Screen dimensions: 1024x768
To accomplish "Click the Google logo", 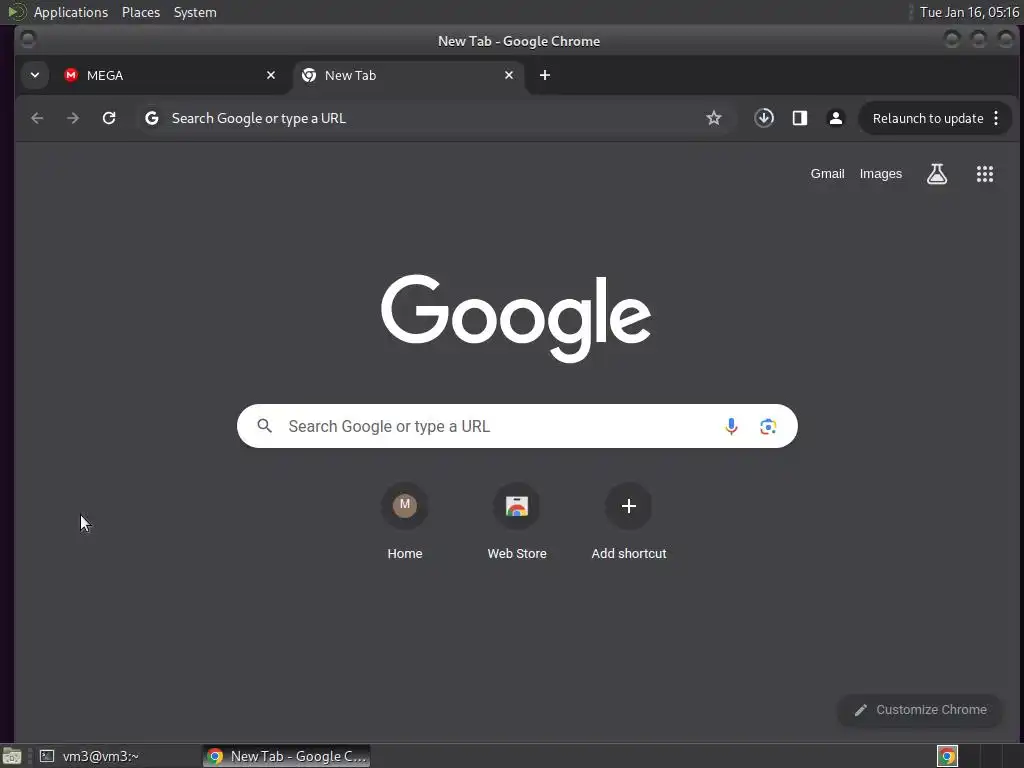I will (x=516, y=317).
